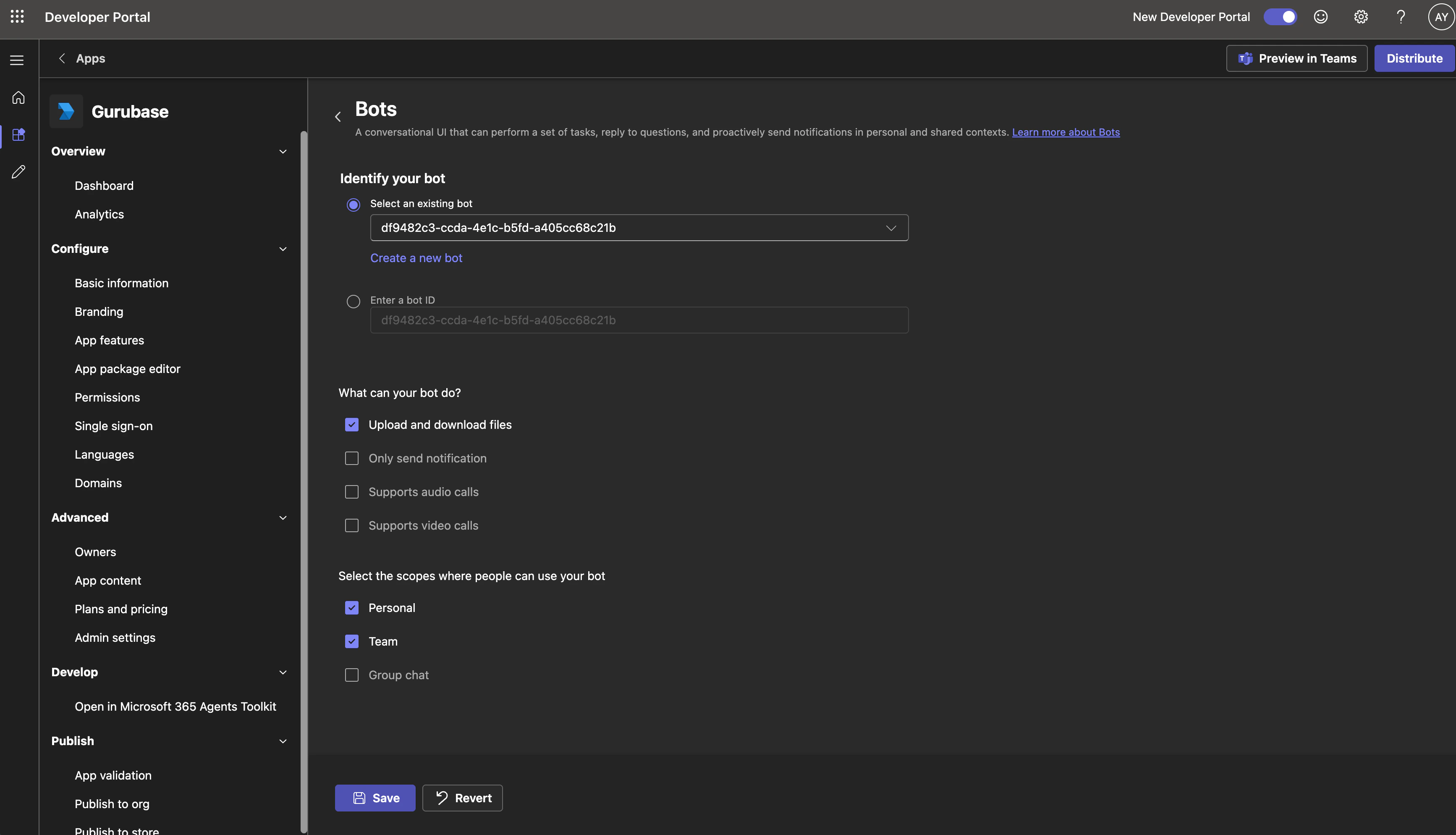Image resolution: width=1456 pixels, height=835 pixels.
Task: Select 'Select an existing bot' radio
Action: (x=353, y=205)
